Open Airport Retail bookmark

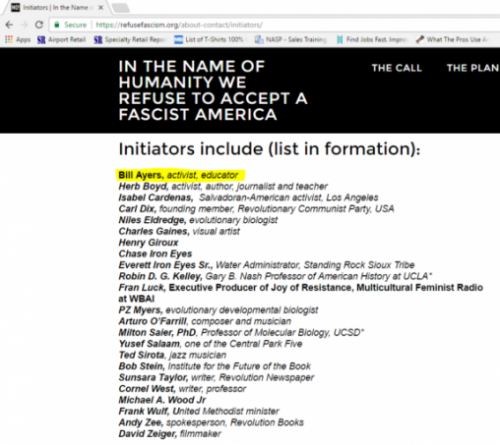61,40
